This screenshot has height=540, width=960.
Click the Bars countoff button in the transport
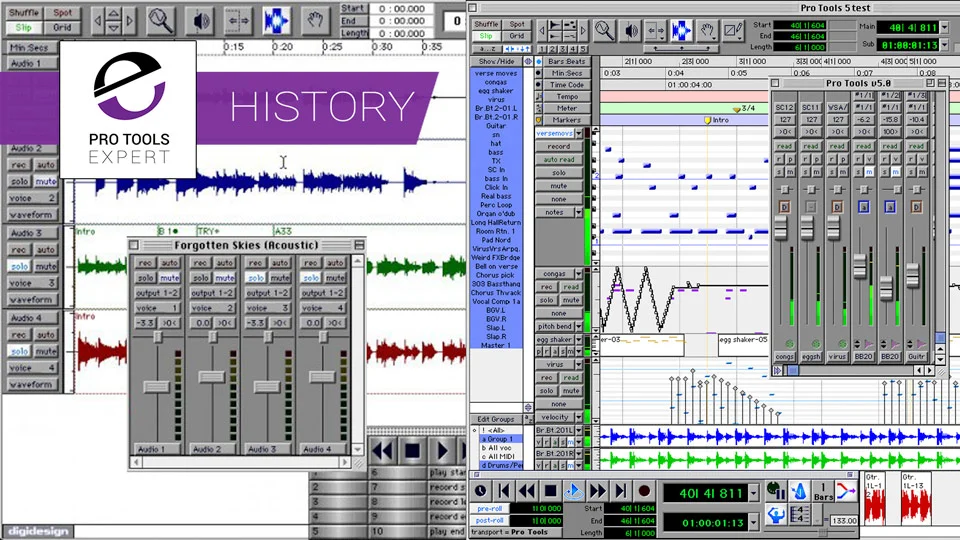click(823, 491)
